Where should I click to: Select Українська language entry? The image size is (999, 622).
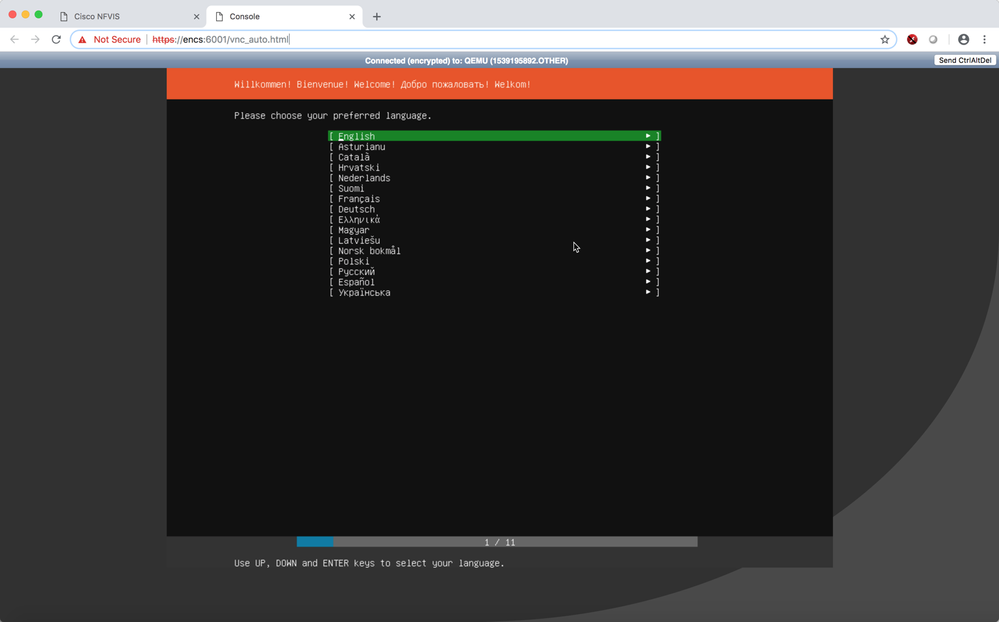[x=494, y=293]
